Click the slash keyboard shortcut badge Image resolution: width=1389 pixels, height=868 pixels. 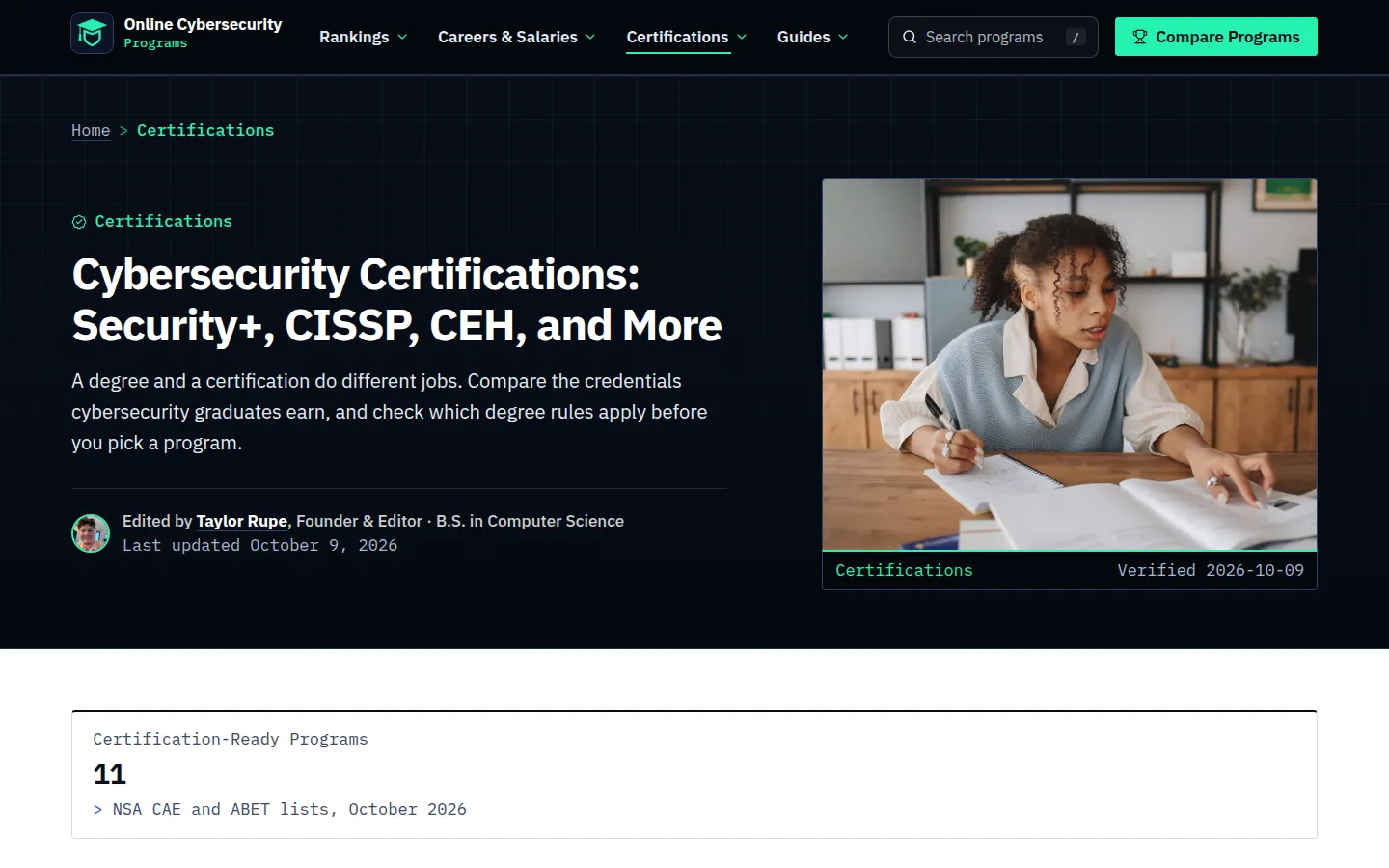click(1076, 37)
